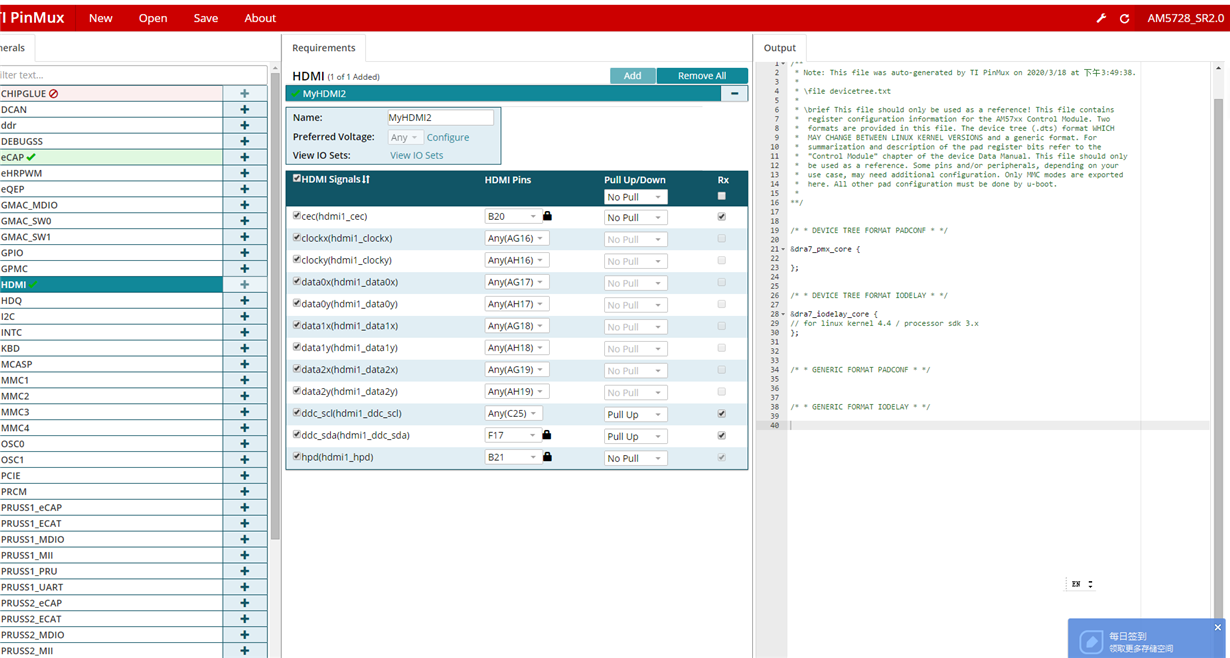Viewport: 1230px width, 658px height.
Task: Switch to the Requirements tab
Action: pyautogui.click(x=324, y=47)
